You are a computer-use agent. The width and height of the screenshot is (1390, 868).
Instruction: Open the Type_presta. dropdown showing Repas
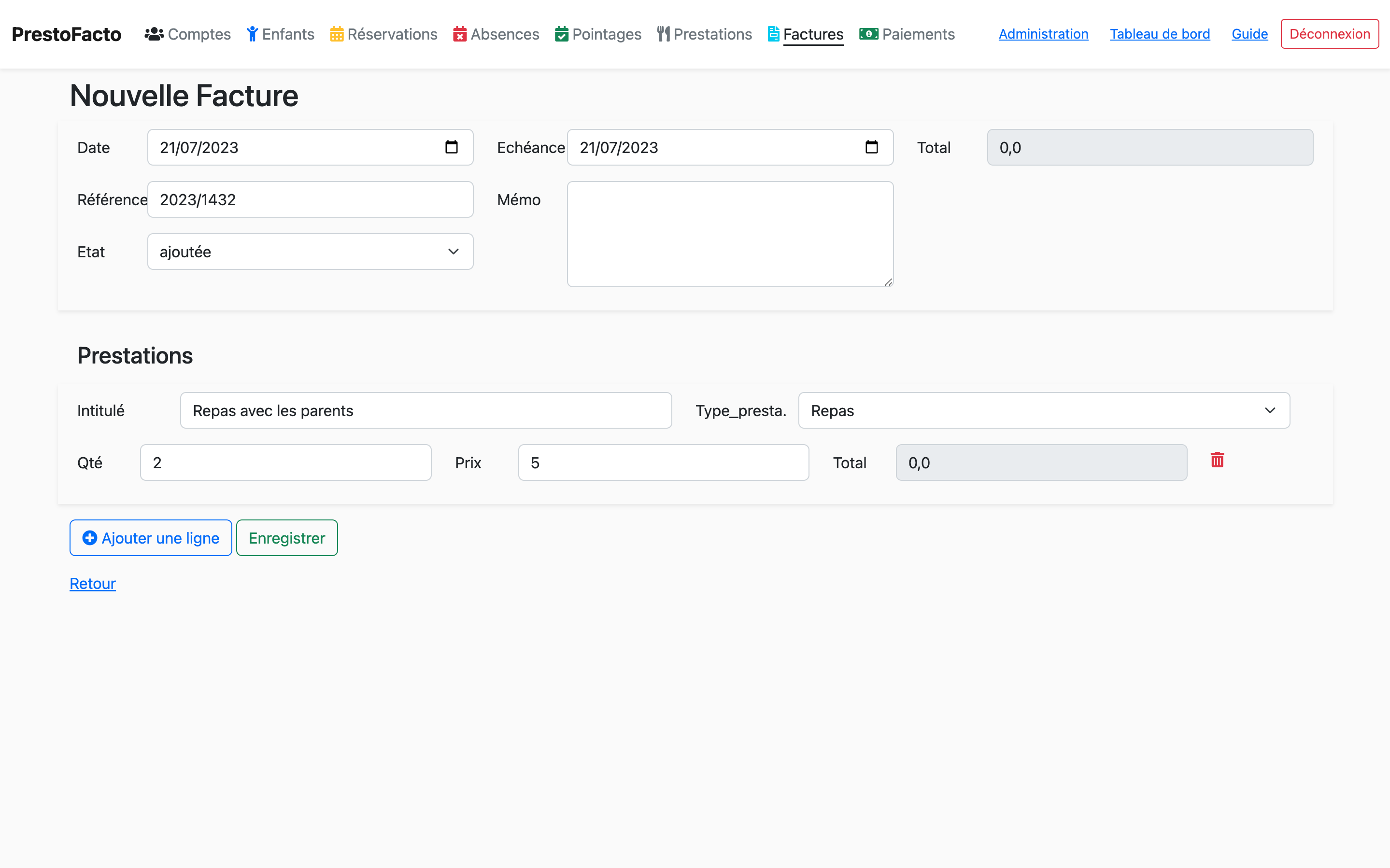coord(1043,410)
